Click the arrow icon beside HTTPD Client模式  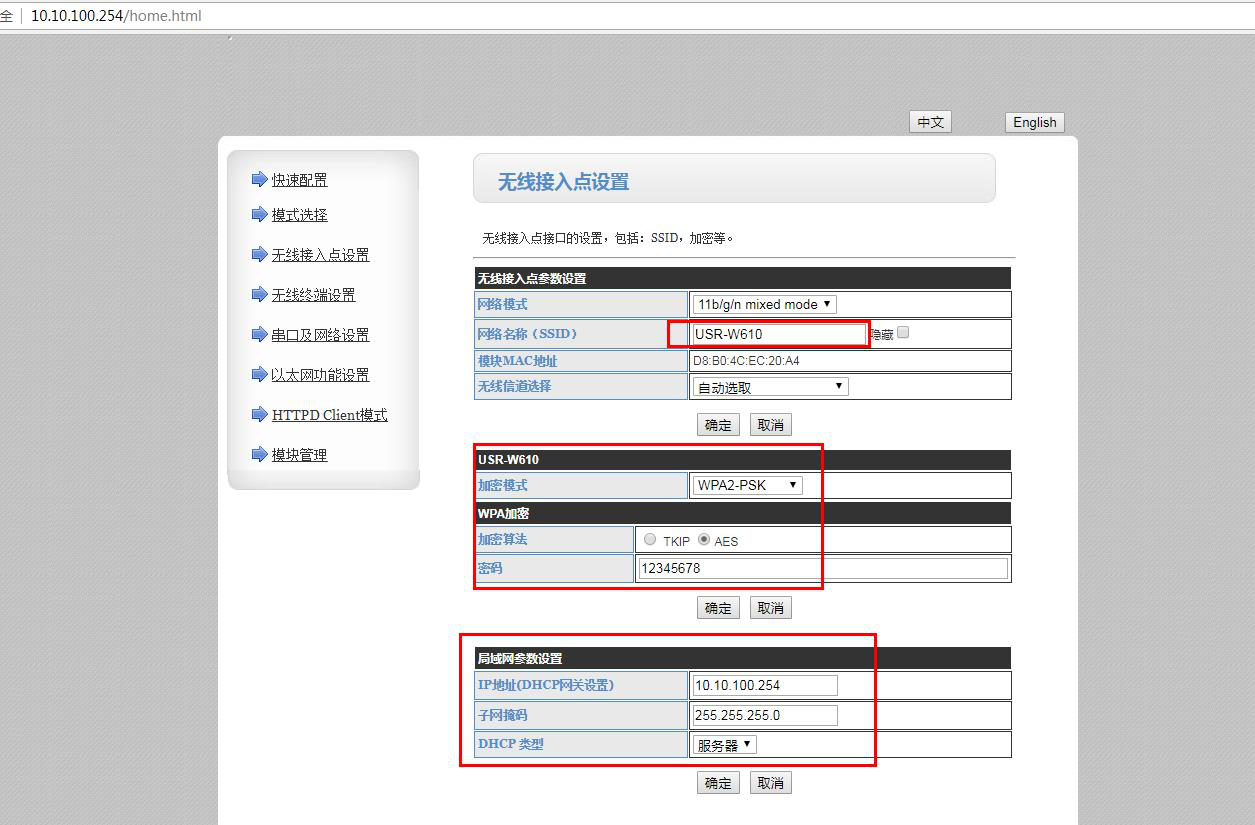(259, 415)
